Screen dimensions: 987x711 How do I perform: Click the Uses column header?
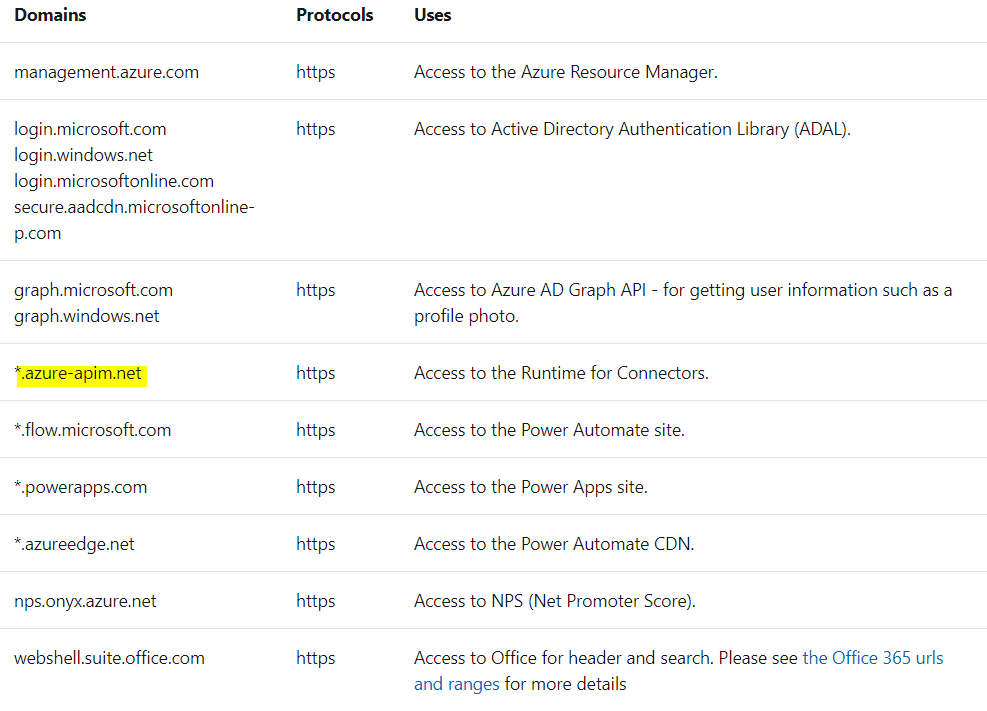click(x=432, y=15)
